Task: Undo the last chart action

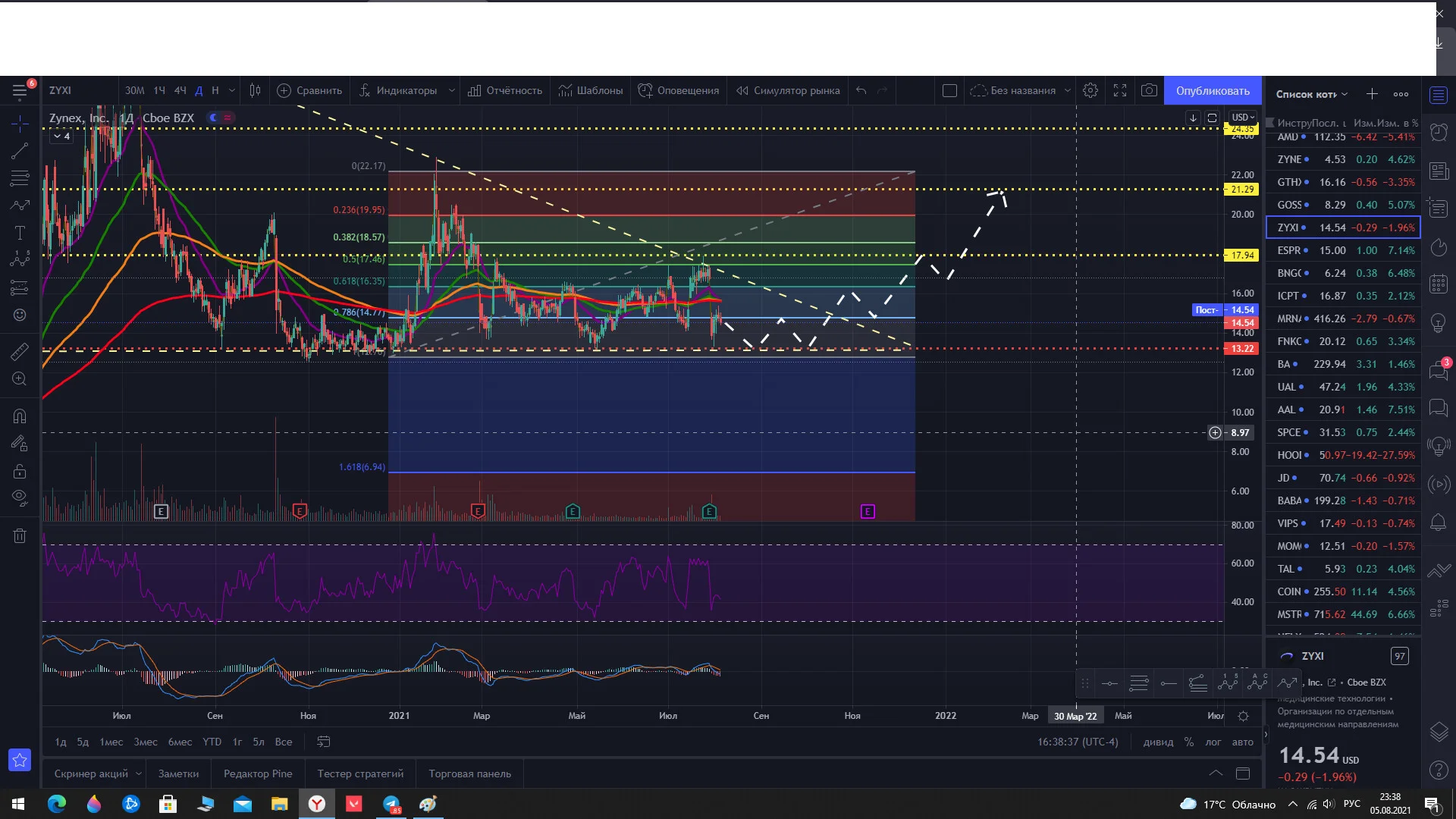Action: [x=861, y=91]
